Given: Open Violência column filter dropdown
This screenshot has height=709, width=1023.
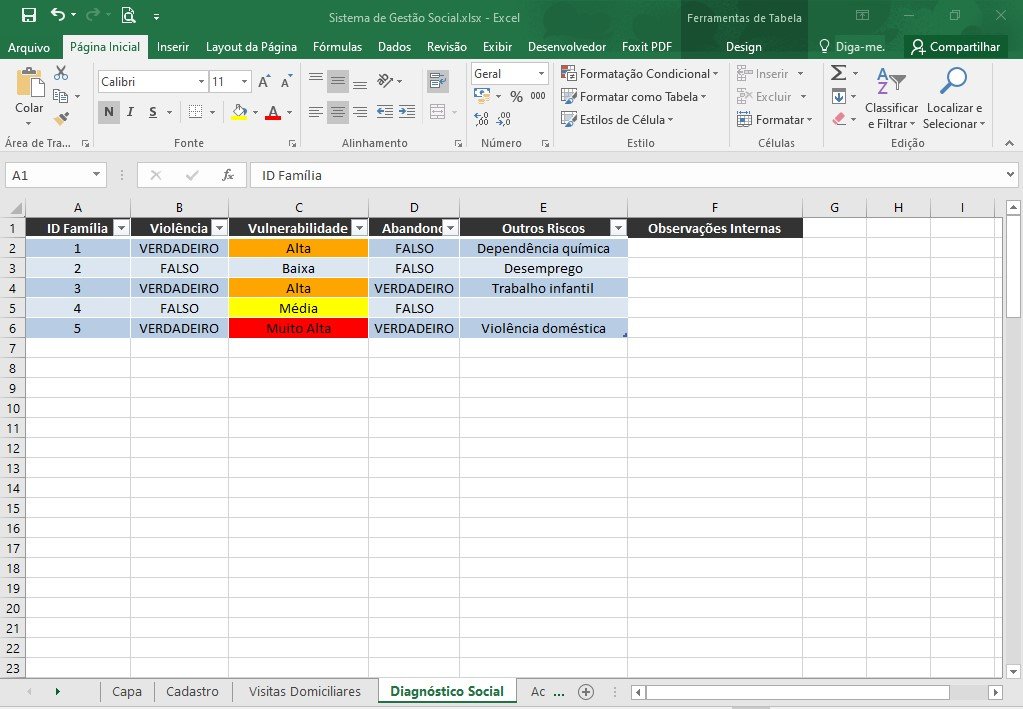Looking at the screenshot, I should [x=220, y=228].
